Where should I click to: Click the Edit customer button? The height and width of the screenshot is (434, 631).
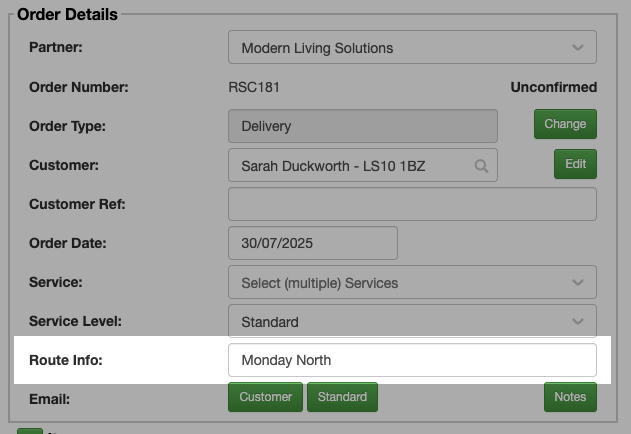pyautogui.click(x=575, y=164)
